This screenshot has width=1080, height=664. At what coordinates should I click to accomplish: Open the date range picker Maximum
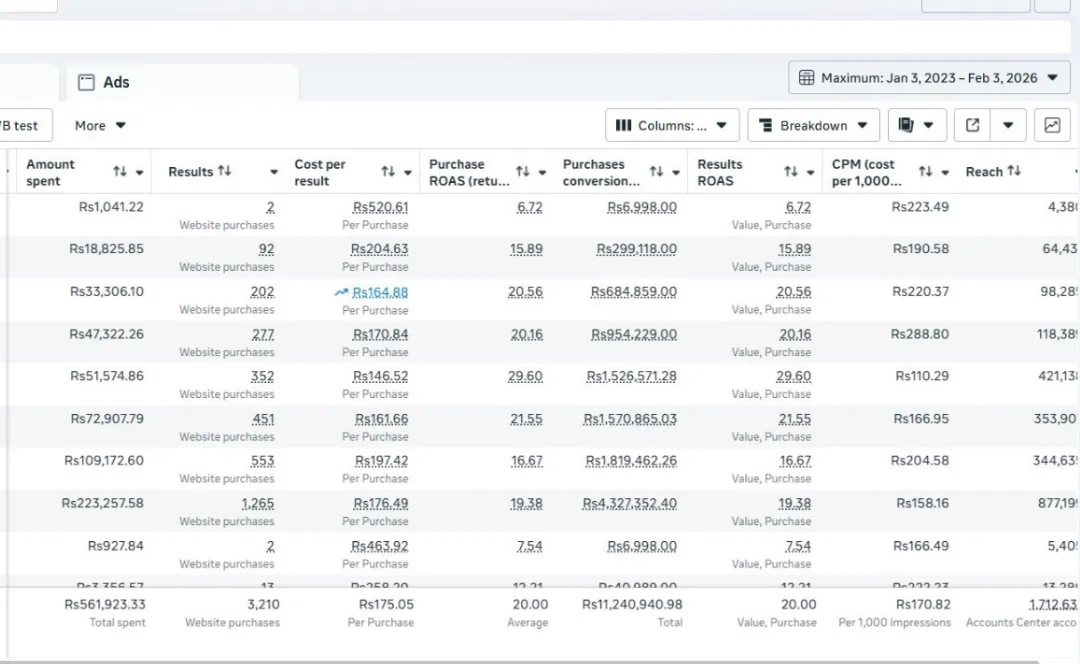(x=929, y=78)
